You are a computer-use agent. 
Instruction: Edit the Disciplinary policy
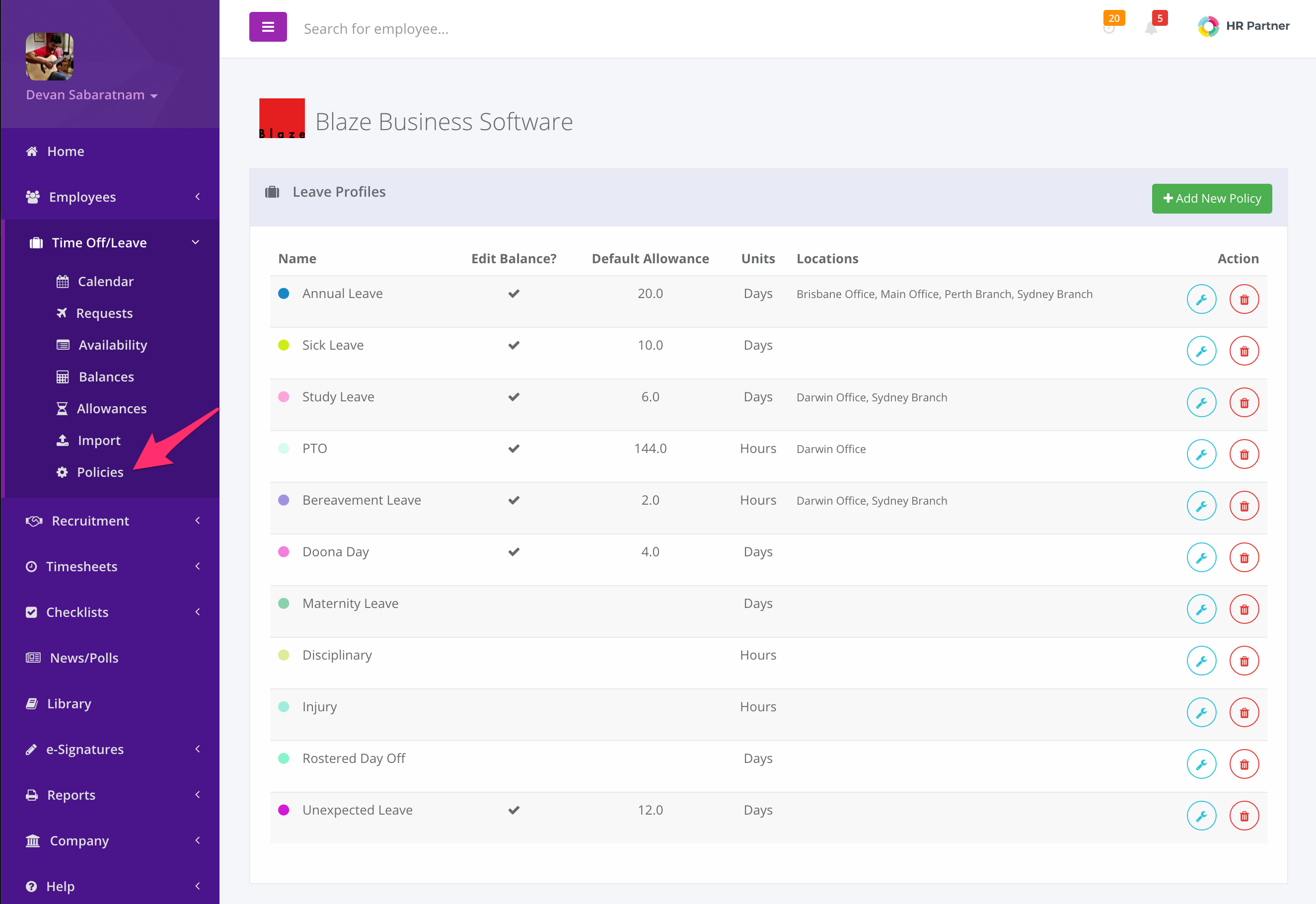pyautogui.click(x=1201, y=661)
